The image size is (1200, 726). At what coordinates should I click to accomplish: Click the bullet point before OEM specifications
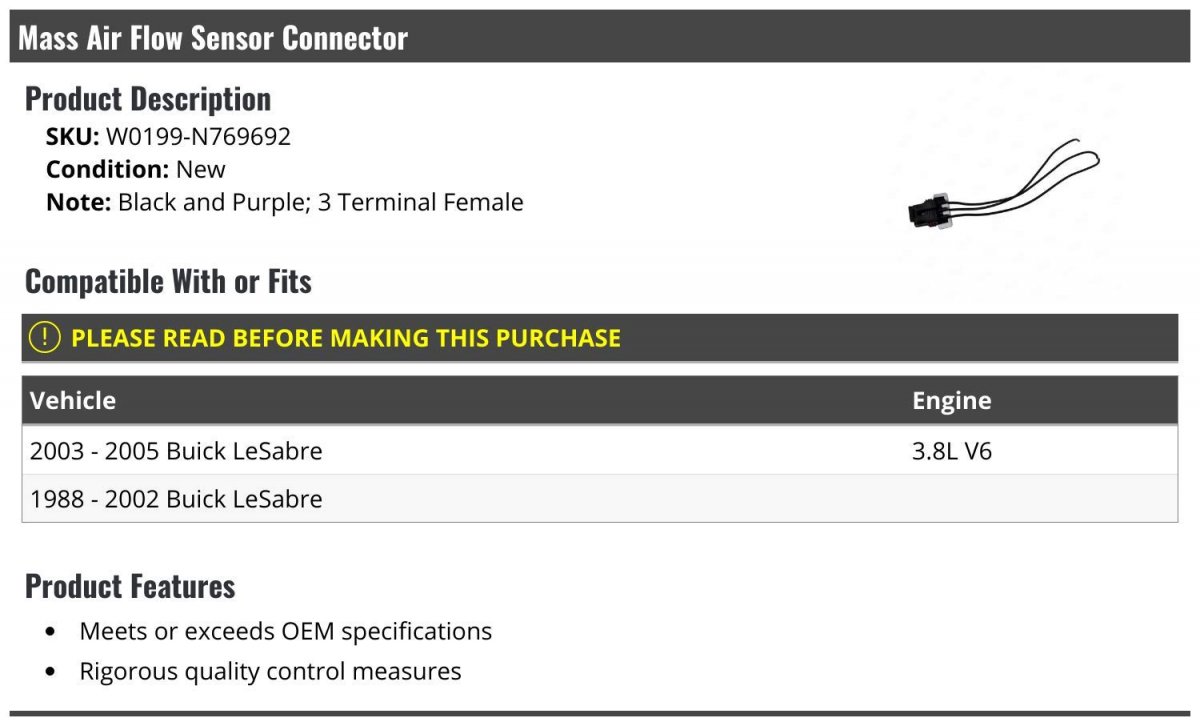click(x=51, y=632)
